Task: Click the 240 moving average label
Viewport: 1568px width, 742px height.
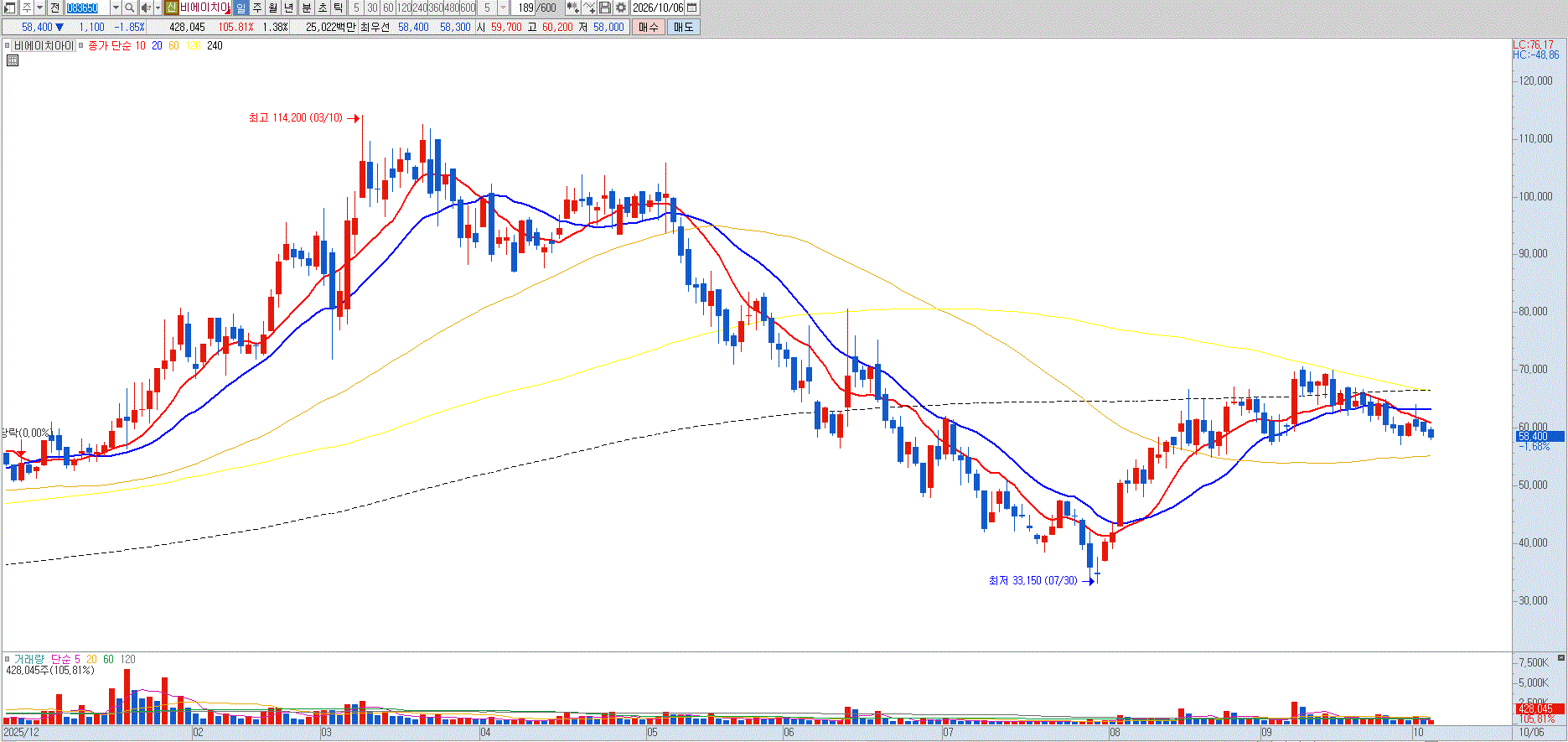Action: 215,46
